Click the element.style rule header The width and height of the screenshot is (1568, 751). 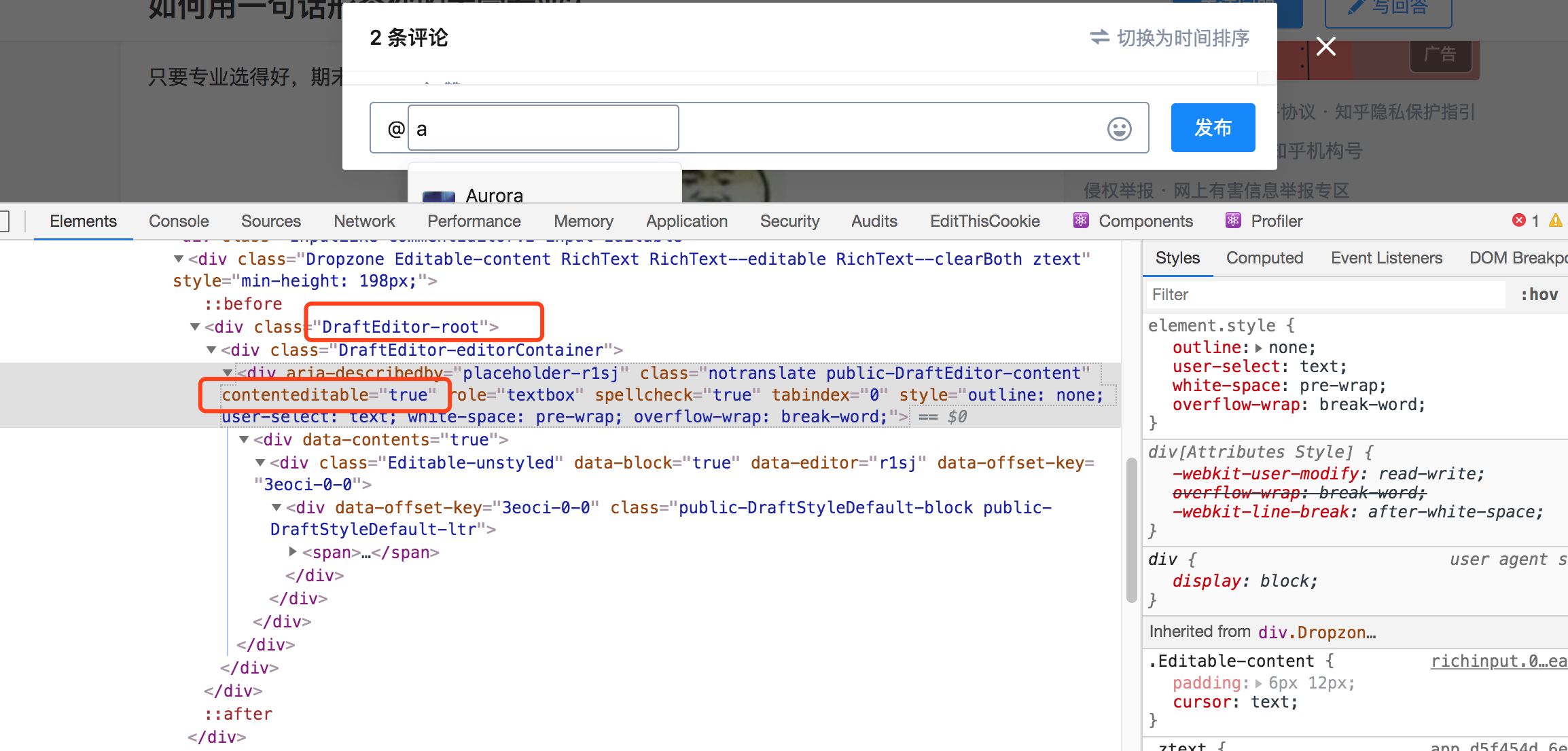pyautogui.click(x=1221, y=325)
